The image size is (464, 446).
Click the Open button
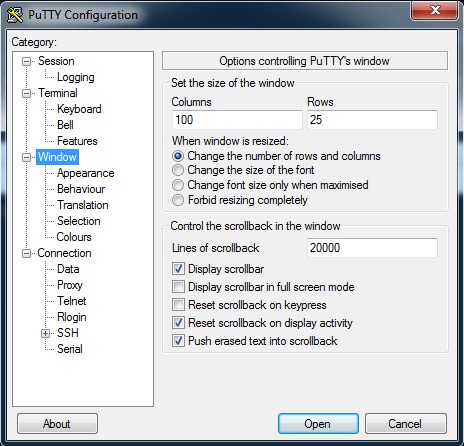318,424
